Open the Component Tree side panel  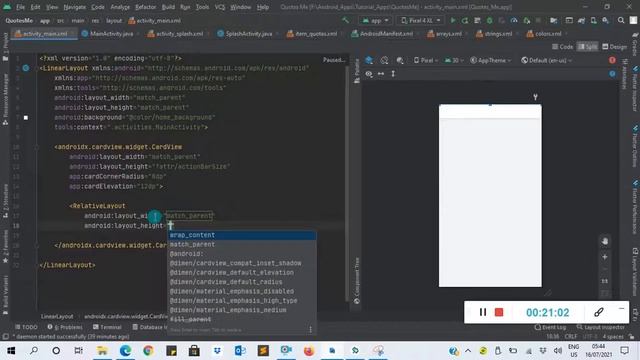[357, 281]
